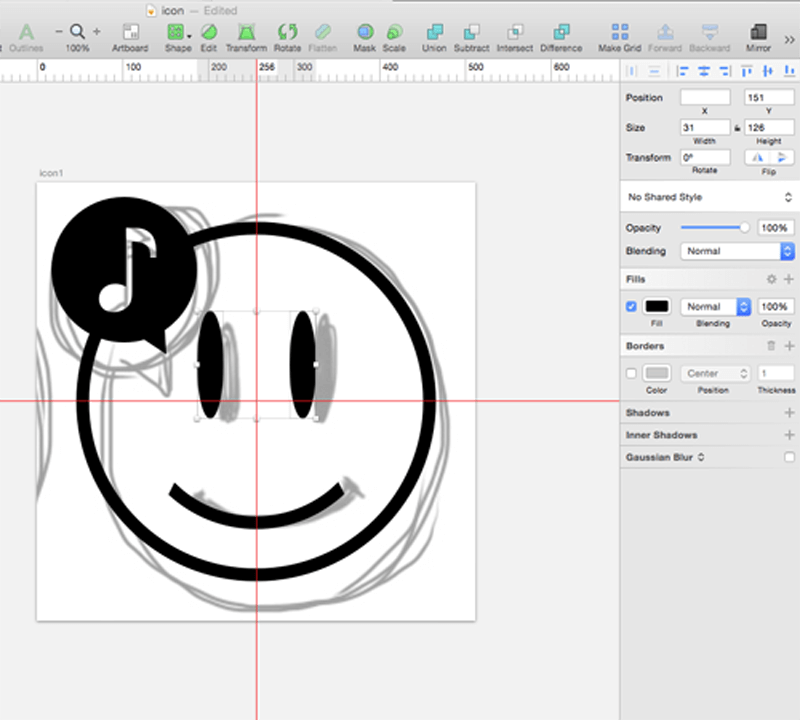Click the document icon in title bar
Viewport: 800px width, 720px height.
[151, 11]
